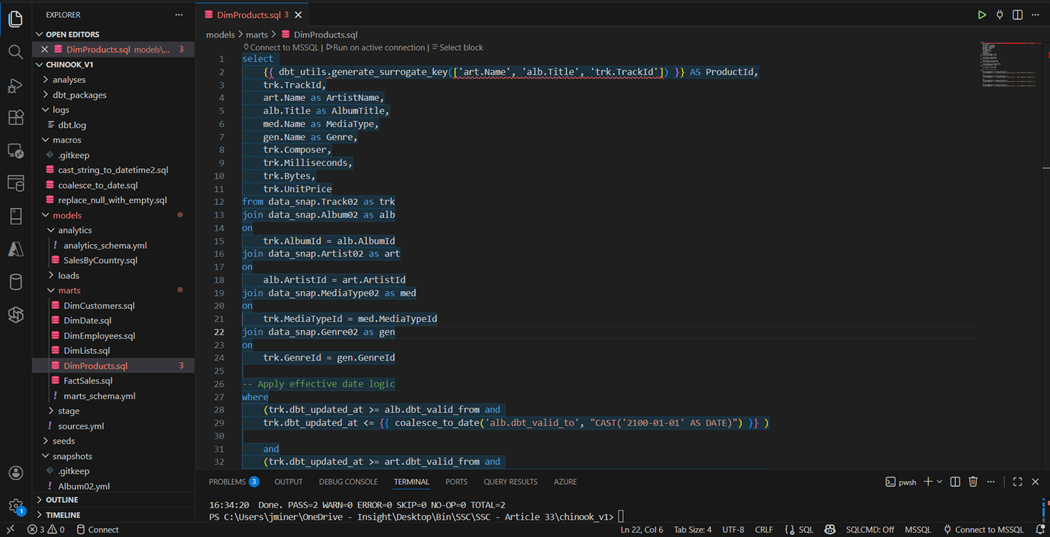The image size is (1050, 537).
Task: Open the Accounts icon in activity bar
Action: click(x=15, y=473)
